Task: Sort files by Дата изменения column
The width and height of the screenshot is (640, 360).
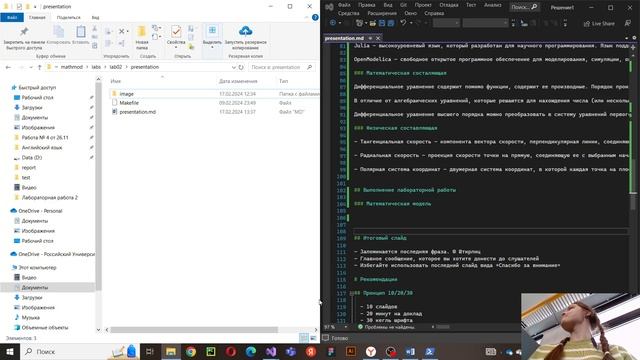Action: pos(238,81)
